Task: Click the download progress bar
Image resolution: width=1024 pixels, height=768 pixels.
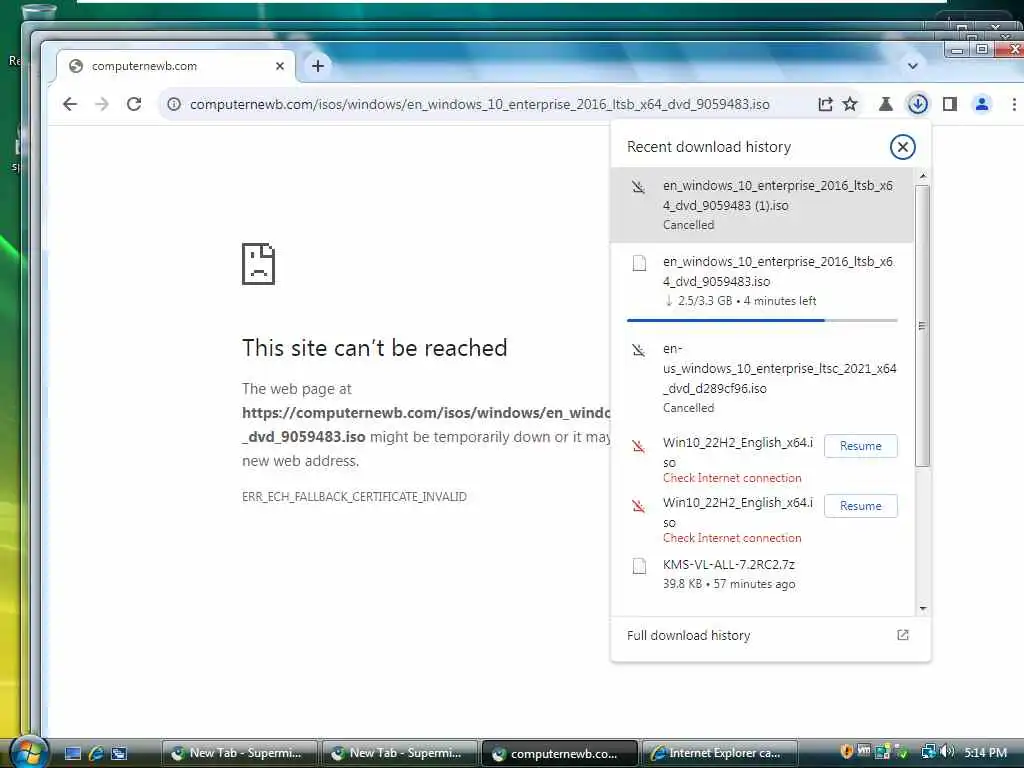Action: pyautogui.click(x=762, y=320)
